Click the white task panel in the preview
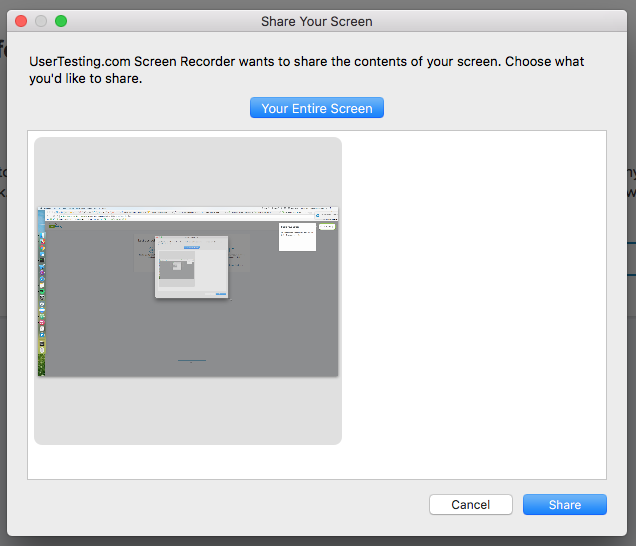The height and width of the screenshot is (546, 636). [x=298, y=237]
